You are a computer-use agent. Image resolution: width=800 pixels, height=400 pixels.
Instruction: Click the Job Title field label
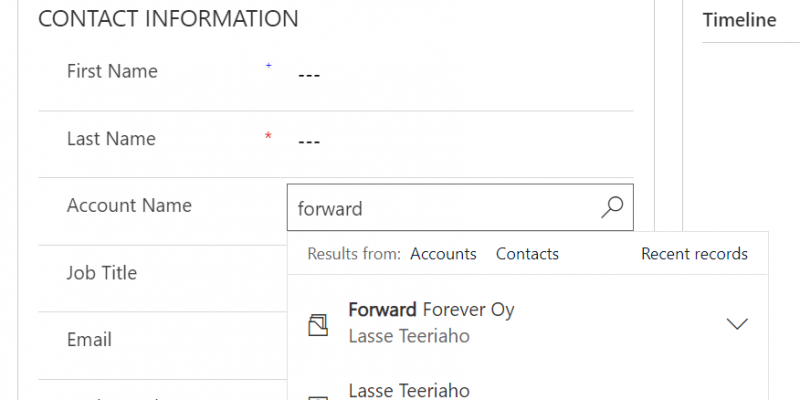[102, 273]
